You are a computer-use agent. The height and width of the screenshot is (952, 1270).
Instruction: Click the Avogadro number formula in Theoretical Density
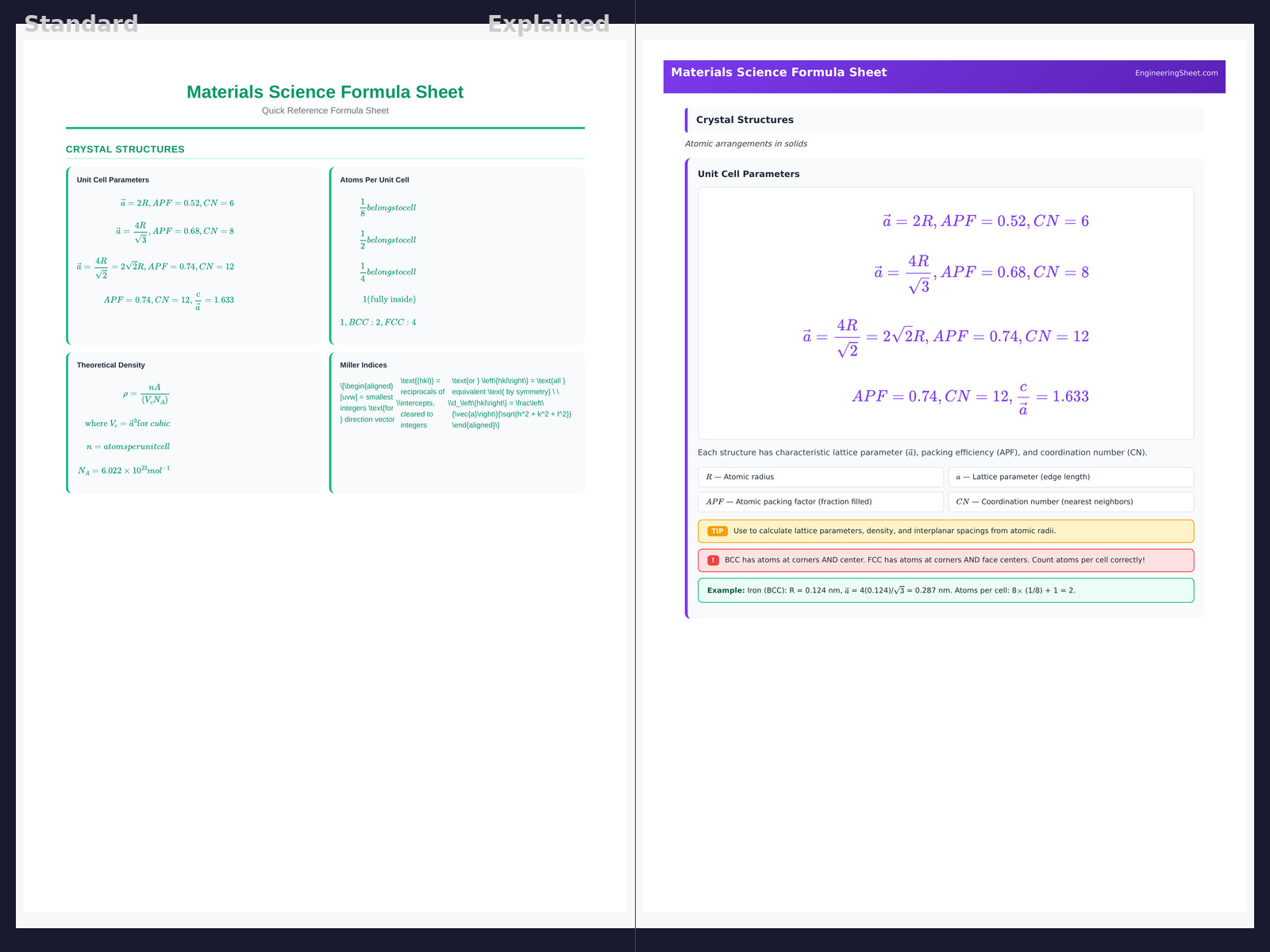click(x=124, y=470)
